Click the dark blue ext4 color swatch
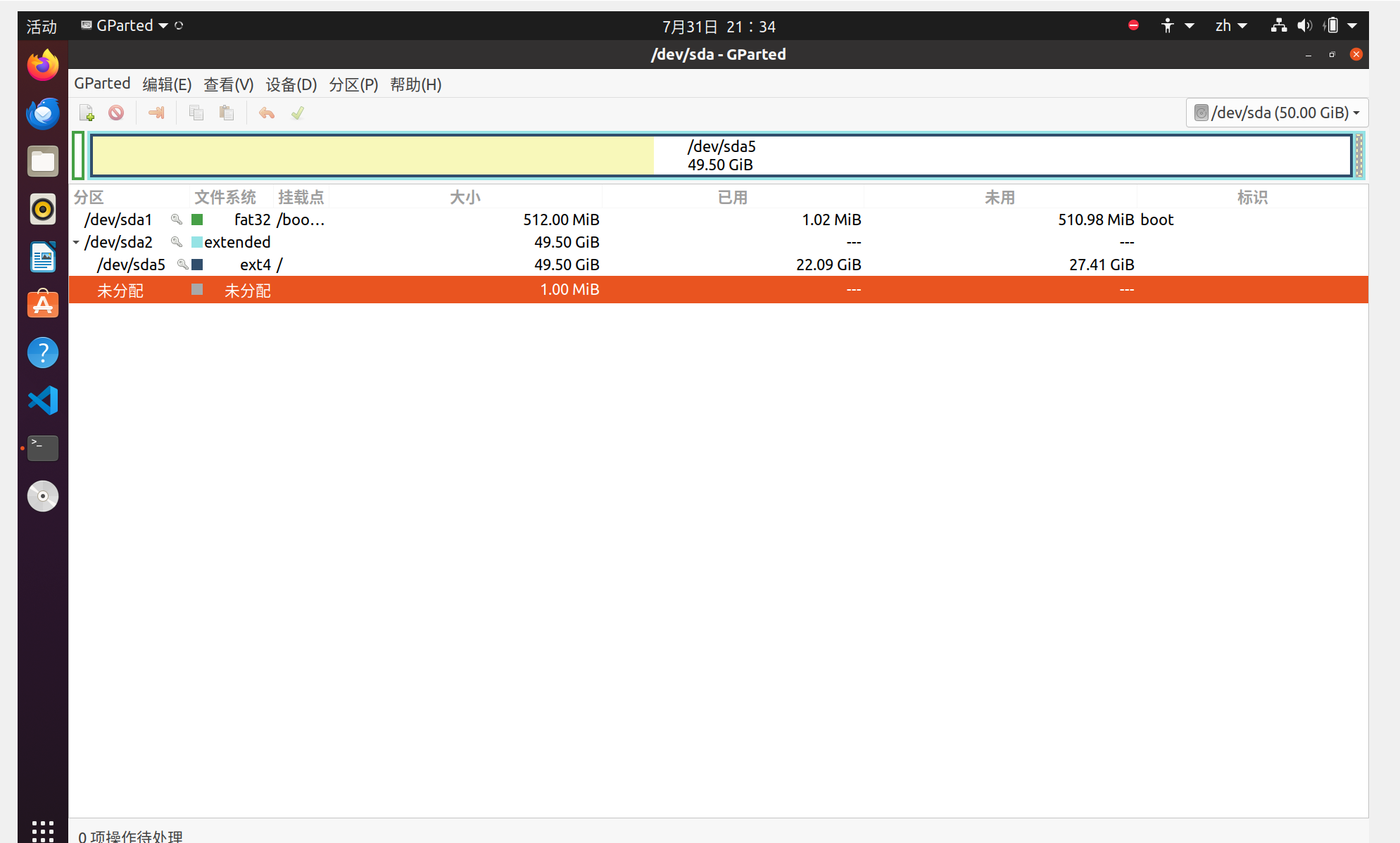Image resolution: width=1400 pixels, height=843 pixels. 197,265
